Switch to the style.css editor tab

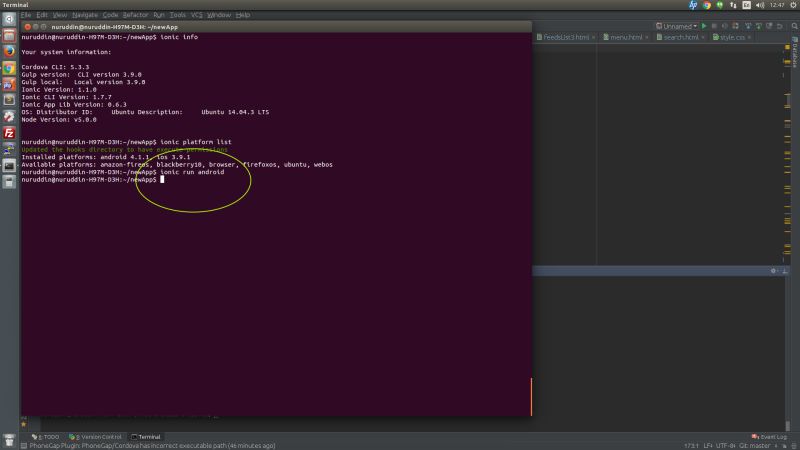coord(732,37)
